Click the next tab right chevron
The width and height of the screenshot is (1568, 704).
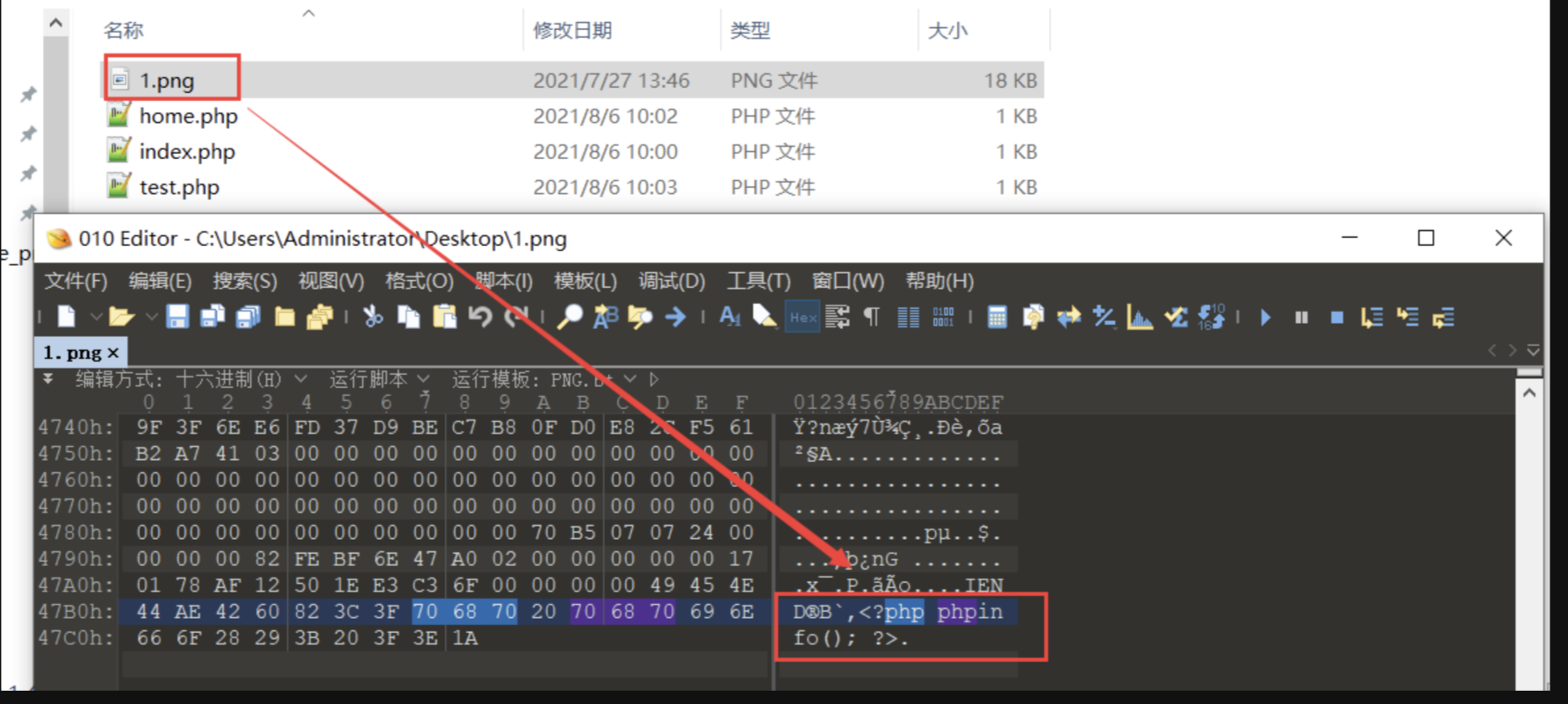[x=1512, y=349]
